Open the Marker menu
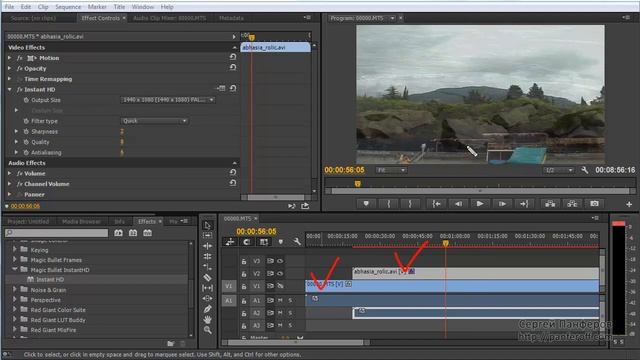The image size is (640, 360). (x=97, y=7)
